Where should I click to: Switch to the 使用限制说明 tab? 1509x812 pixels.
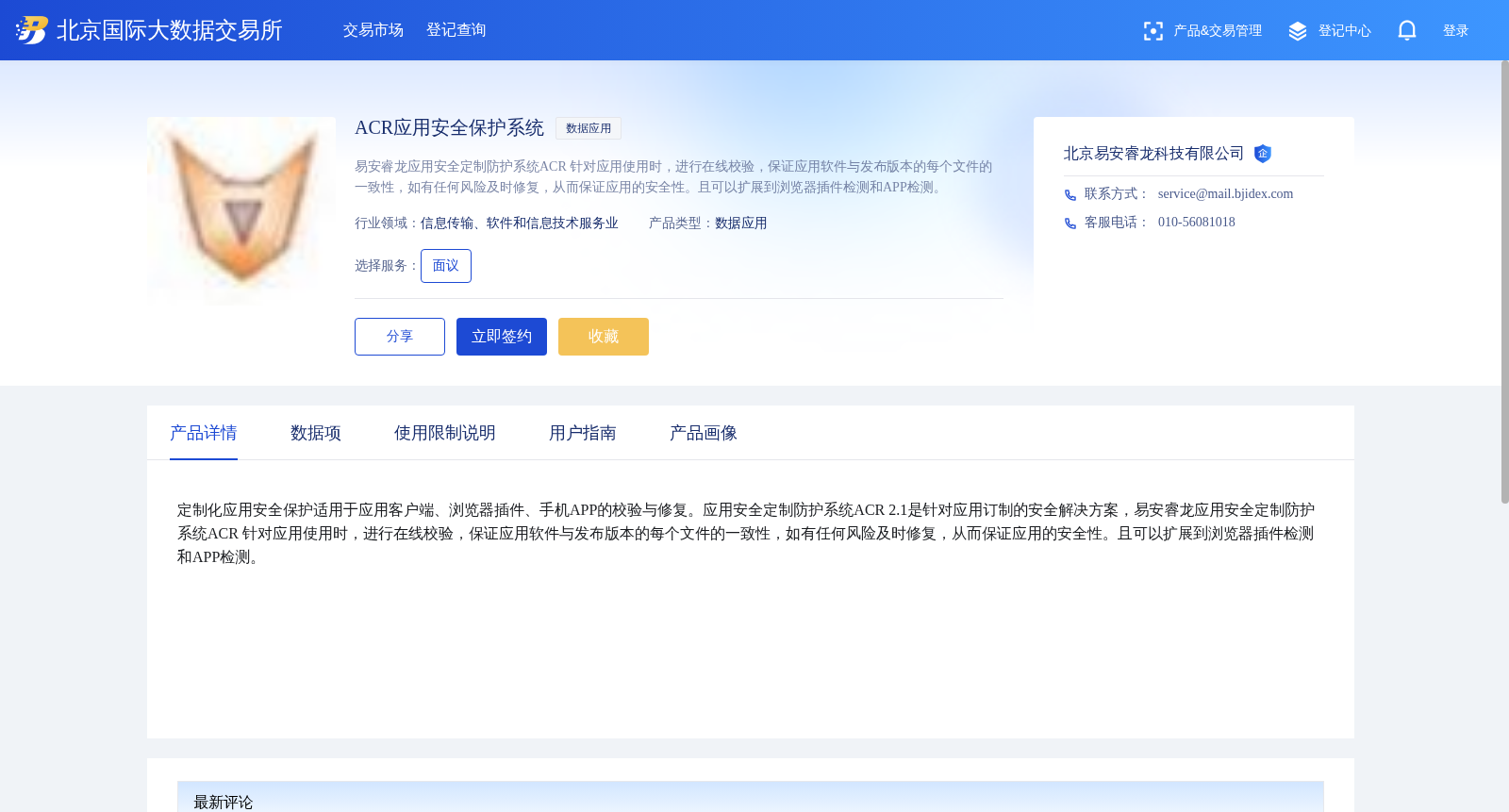445,433
